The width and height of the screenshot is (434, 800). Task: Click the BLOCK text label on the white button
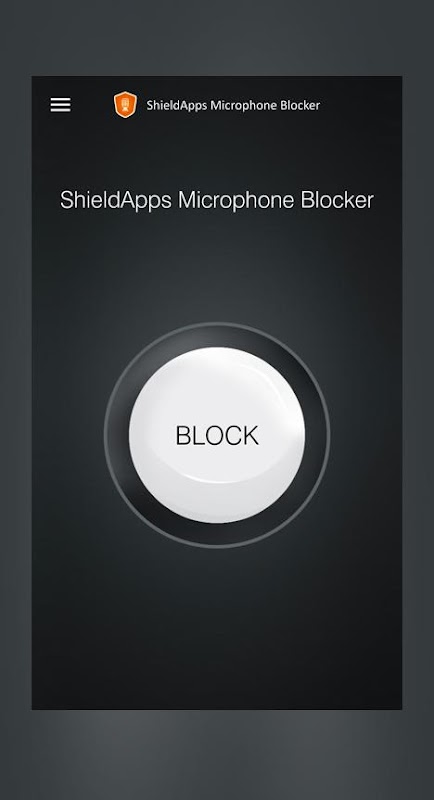coord(217,436)
